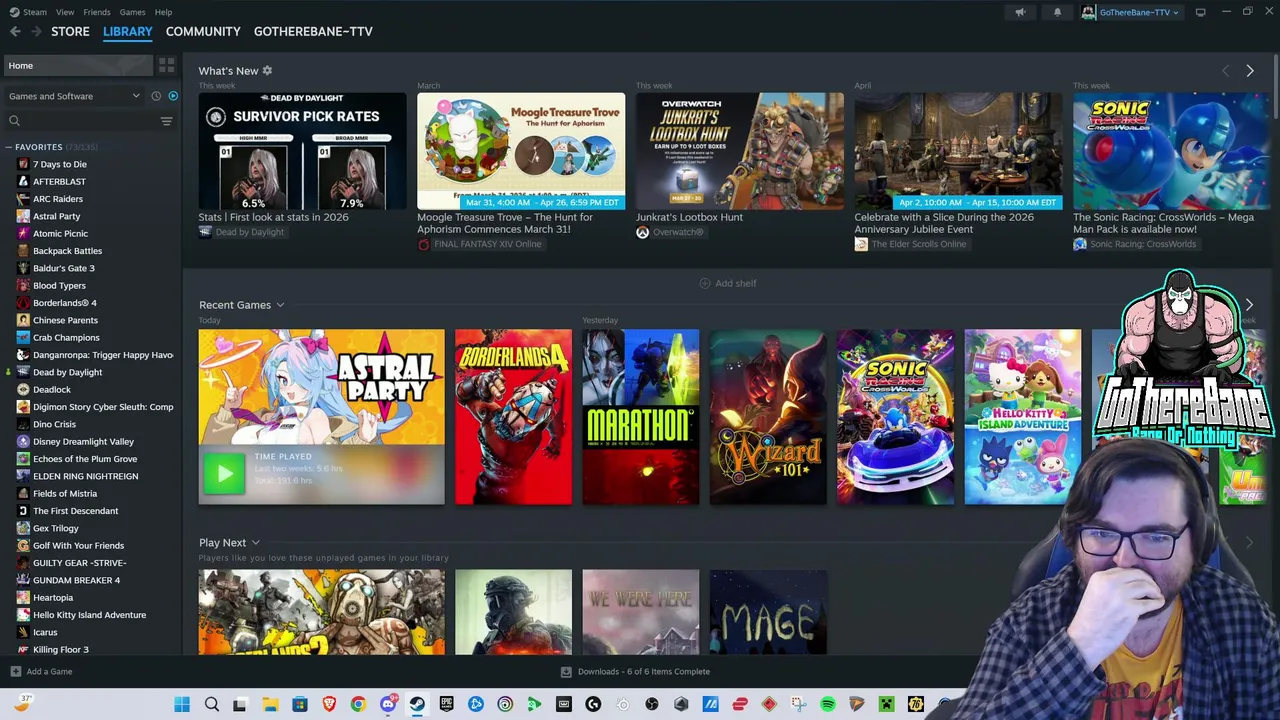Open OBS Studio from the taskbar

(652, 705)
